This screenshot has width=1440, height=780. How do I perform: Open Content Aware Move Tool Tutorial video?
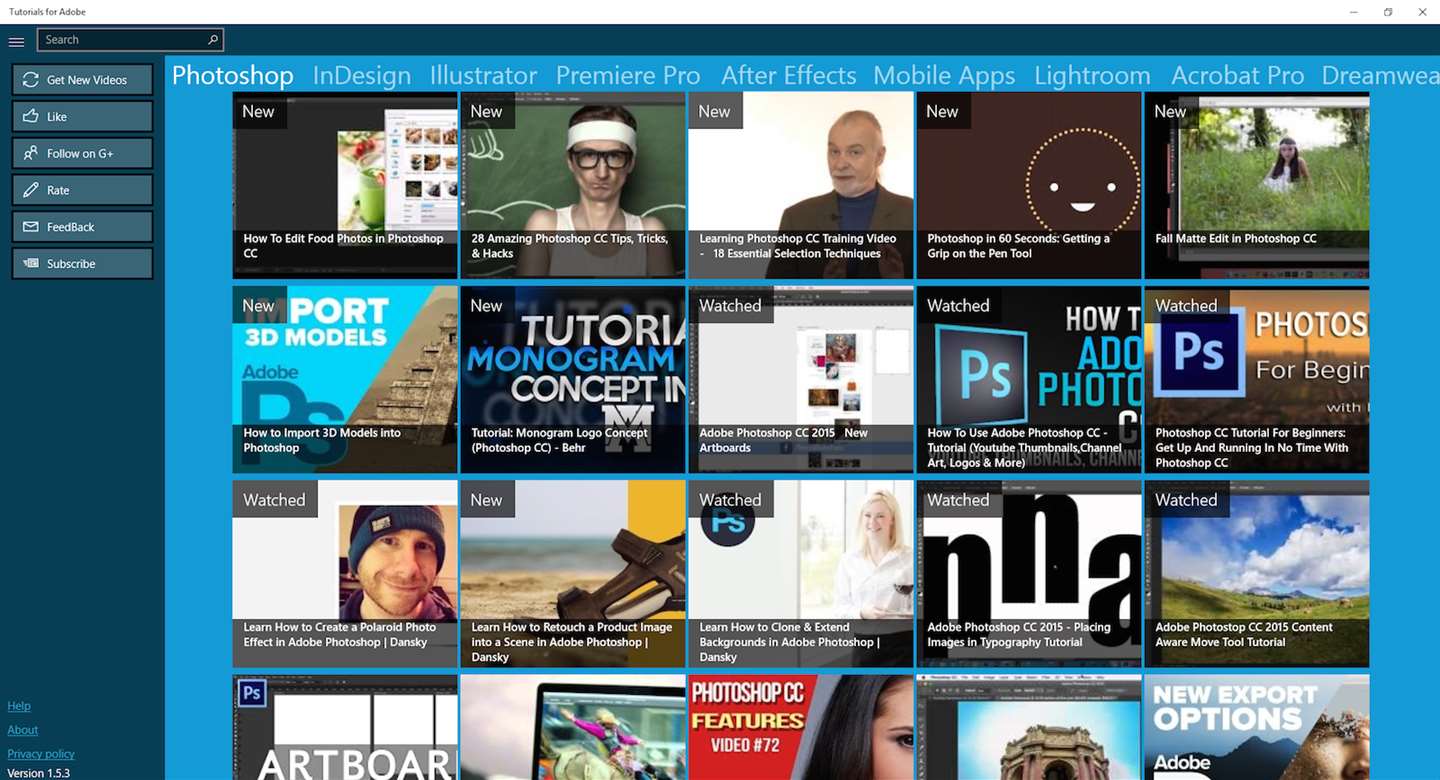click(1257, 574)
